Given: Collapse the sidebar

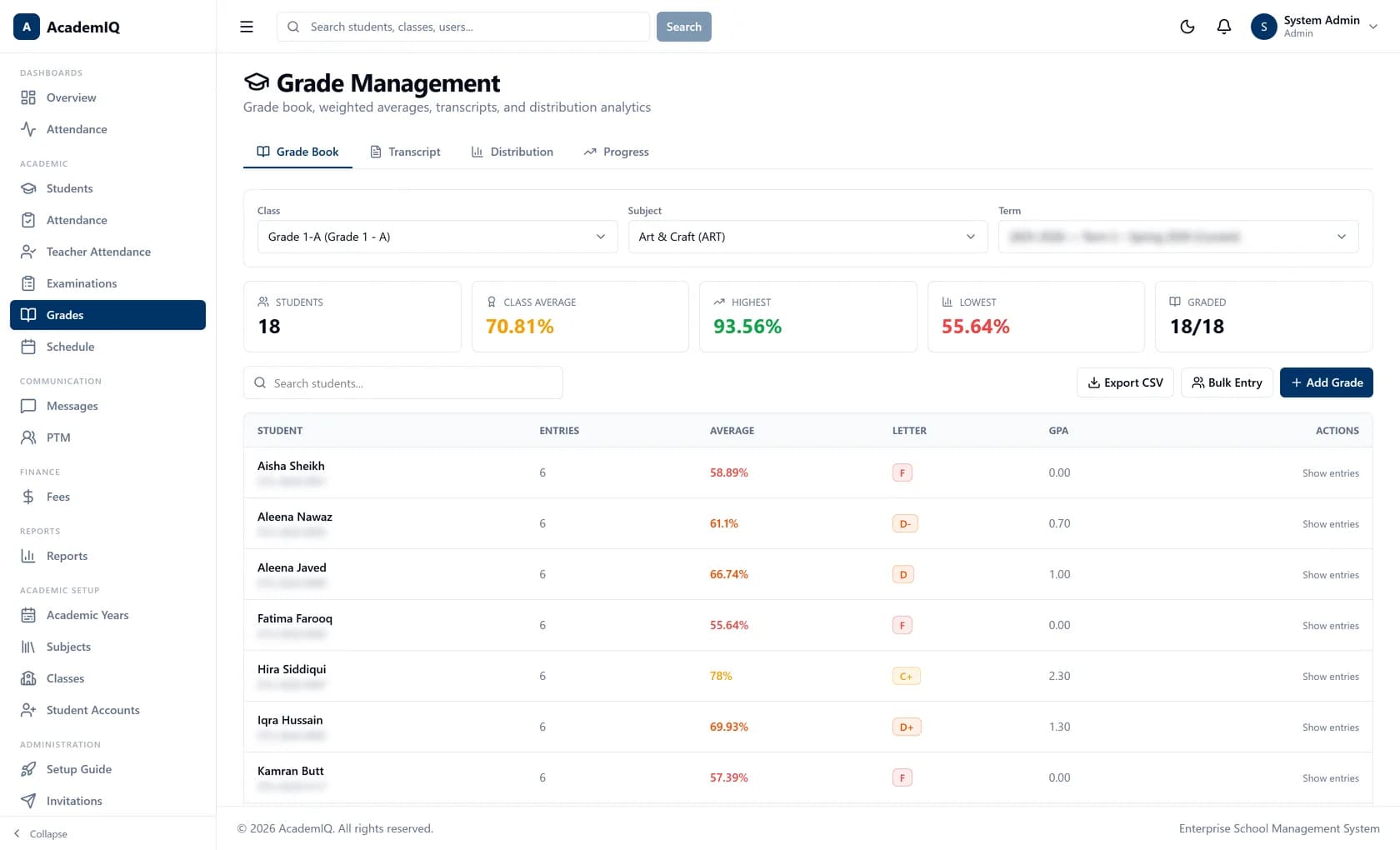Looking at the screenshot, I should pyautogui.click(x=40, y=833).
